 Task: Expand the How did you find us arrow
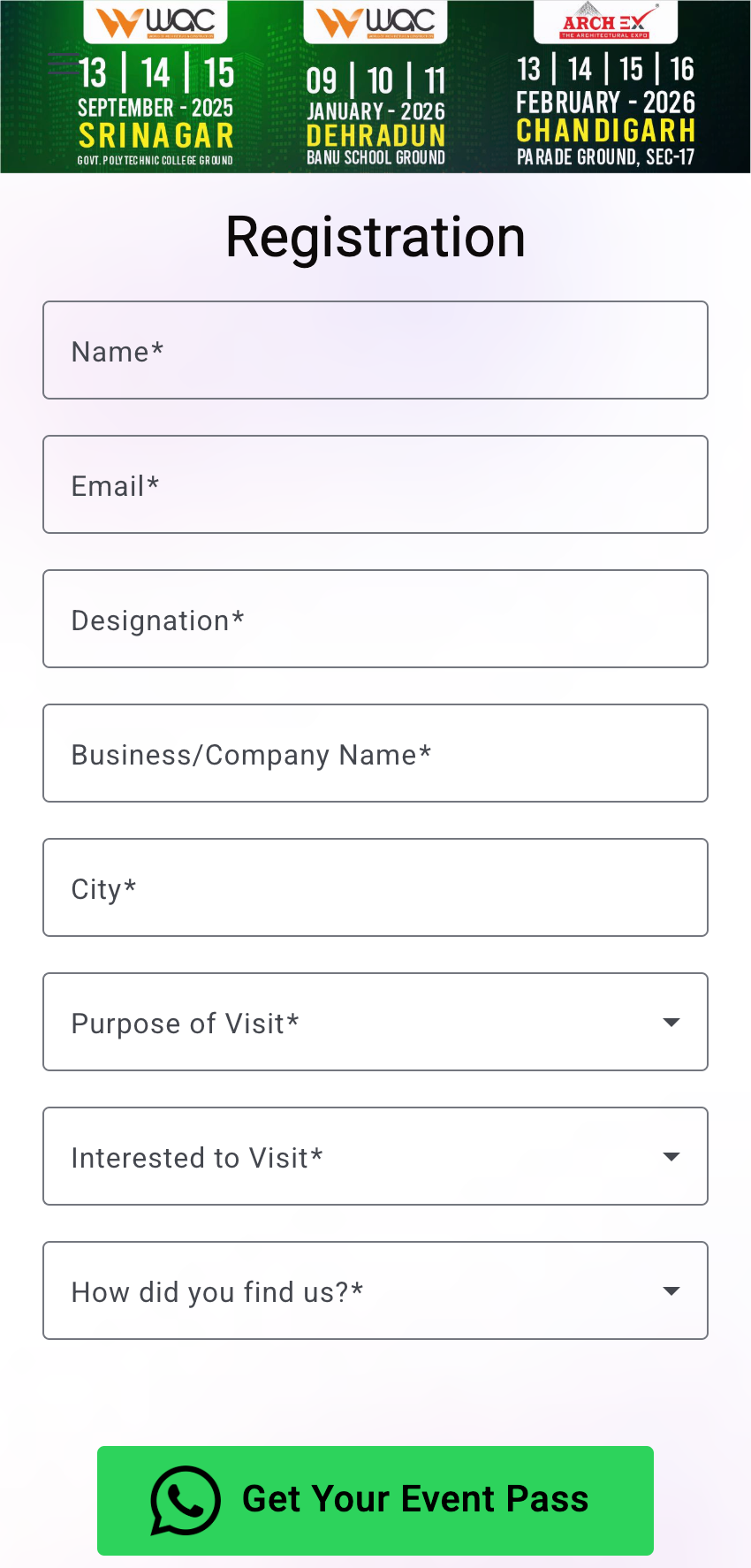tap(671, 1291)
